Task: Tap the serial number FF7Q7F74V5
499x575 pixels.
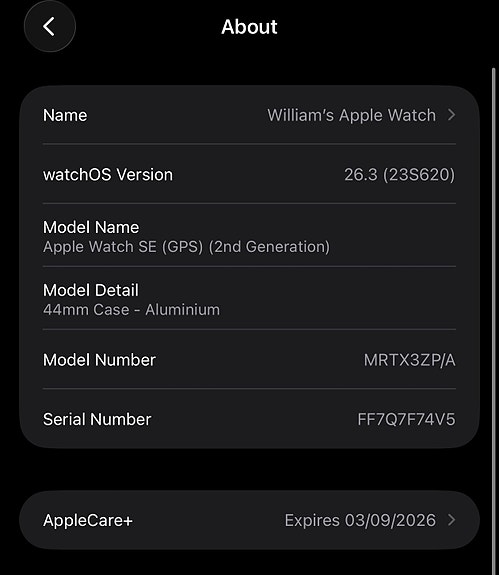Action: pos(406,419)
